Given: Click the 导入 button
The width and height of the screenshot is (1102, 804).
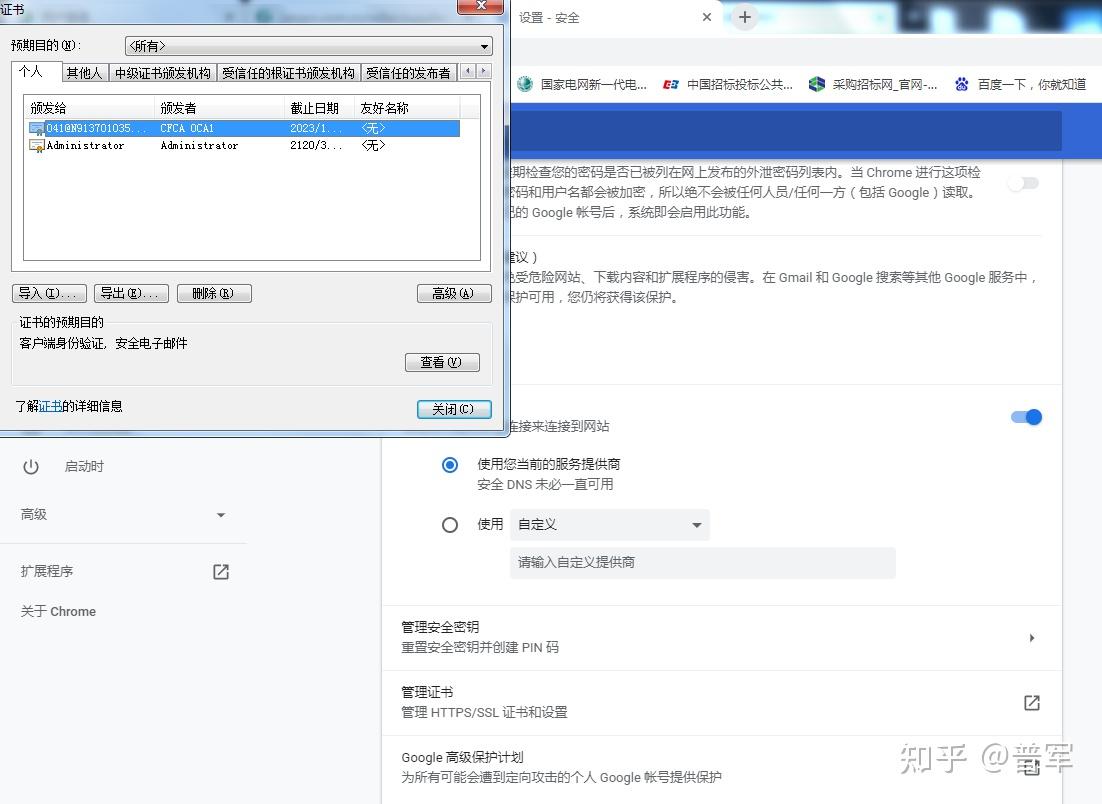Looking at the screenshot, I should coord(49,293).
